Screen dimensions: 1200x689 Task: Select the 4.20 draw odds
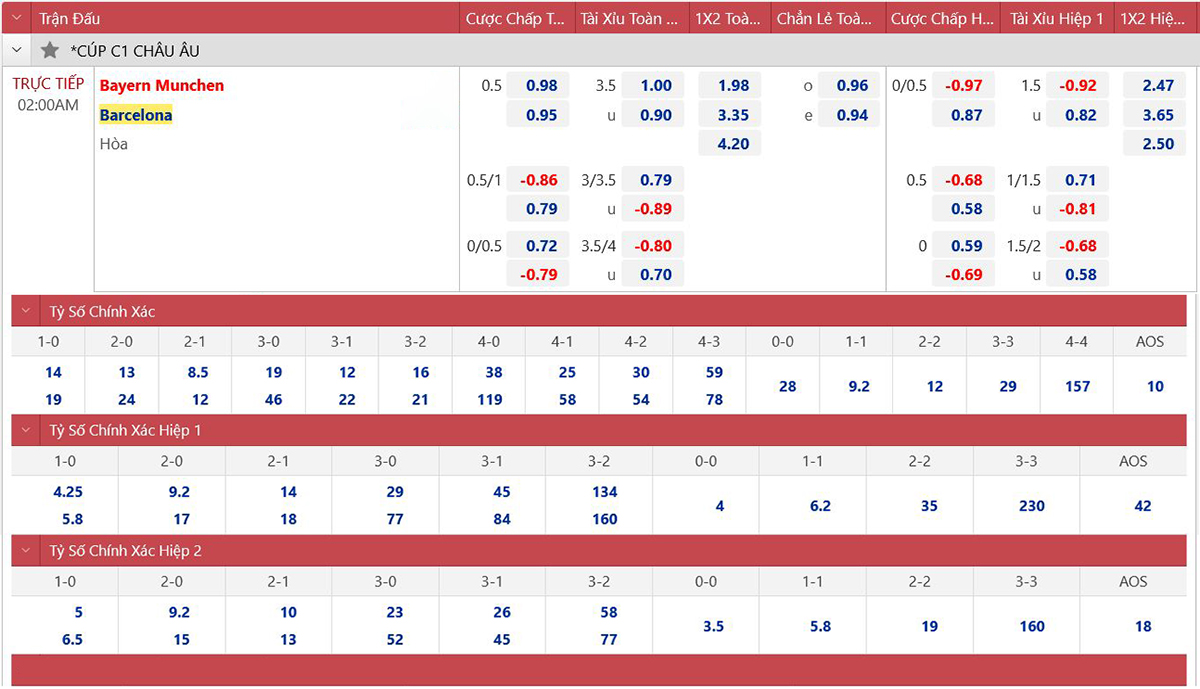[733, 144]
